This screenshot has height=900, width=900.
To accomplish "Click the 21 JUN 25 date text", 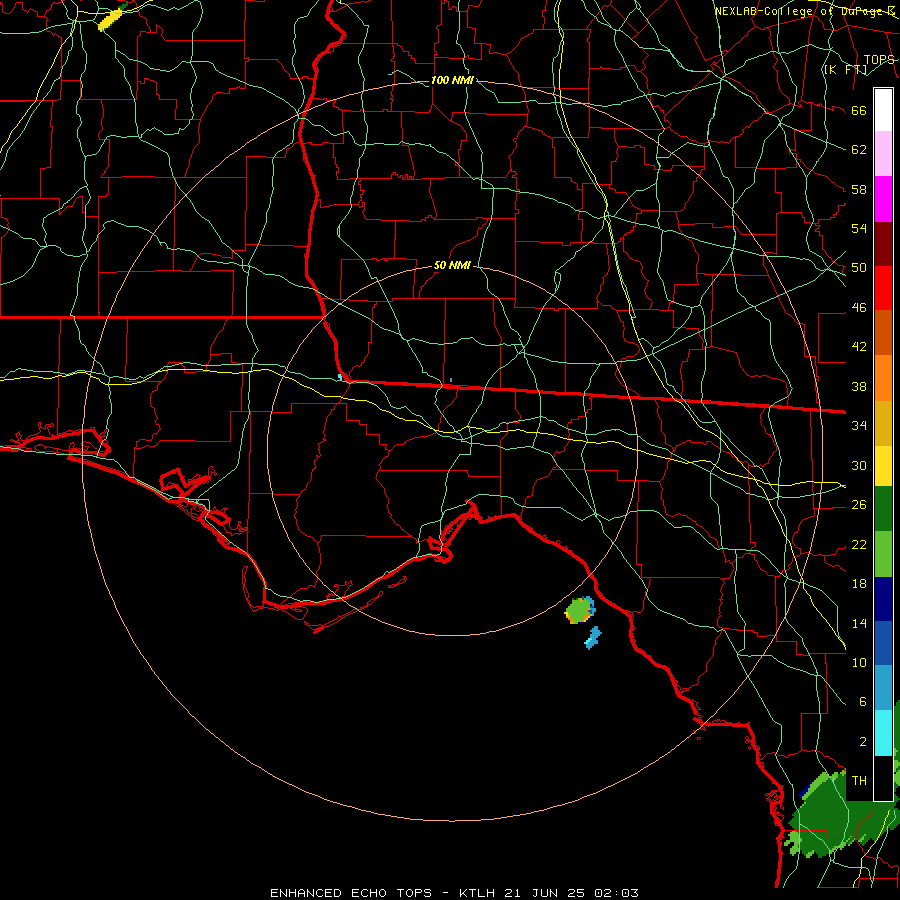I will point(545,893).
